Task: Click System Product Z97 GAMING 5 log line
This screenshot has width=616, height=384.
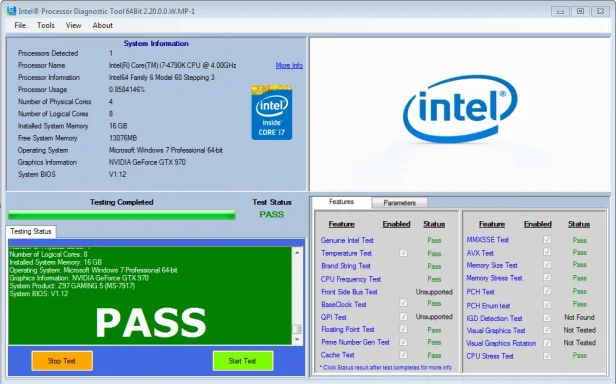Action: point(72,286)
